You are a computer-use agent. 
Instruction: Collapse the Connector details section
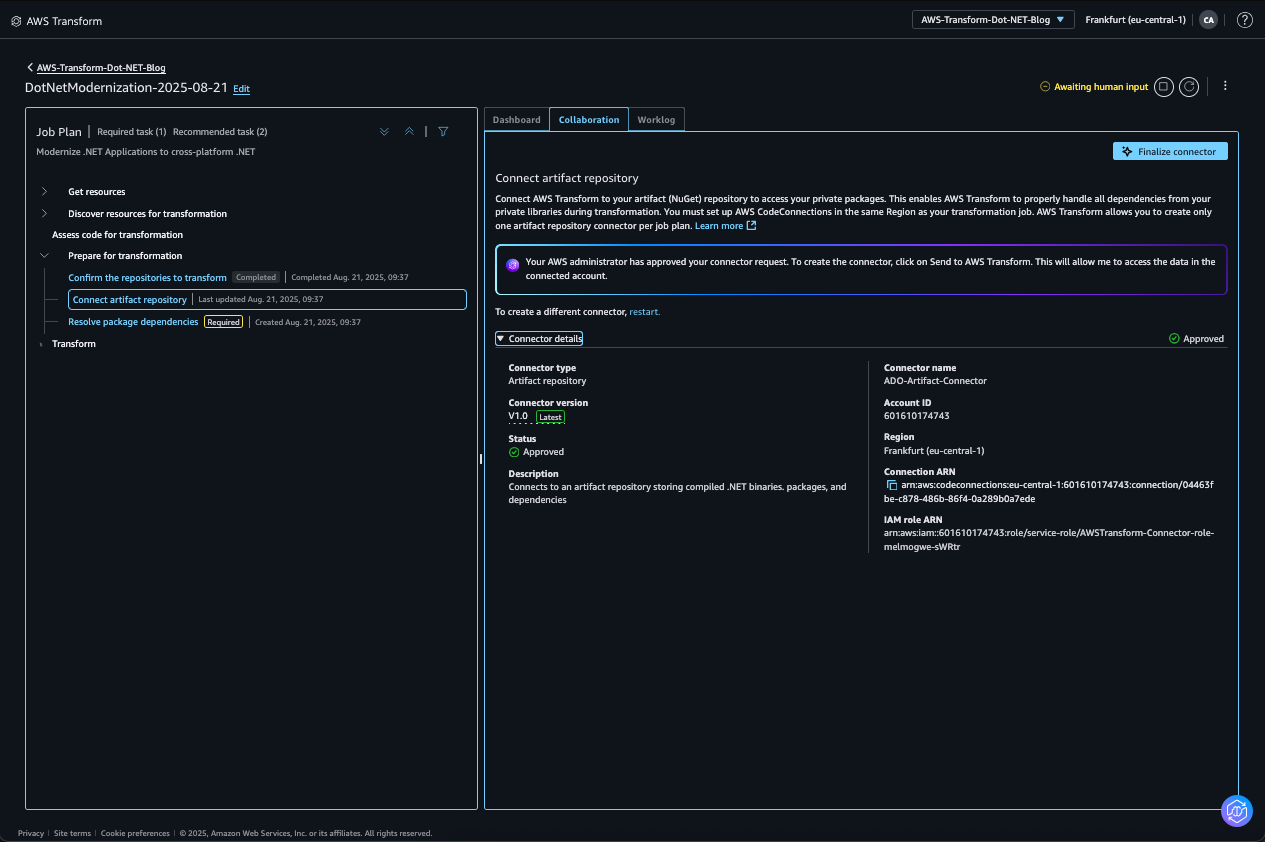[x=501, y=338]
